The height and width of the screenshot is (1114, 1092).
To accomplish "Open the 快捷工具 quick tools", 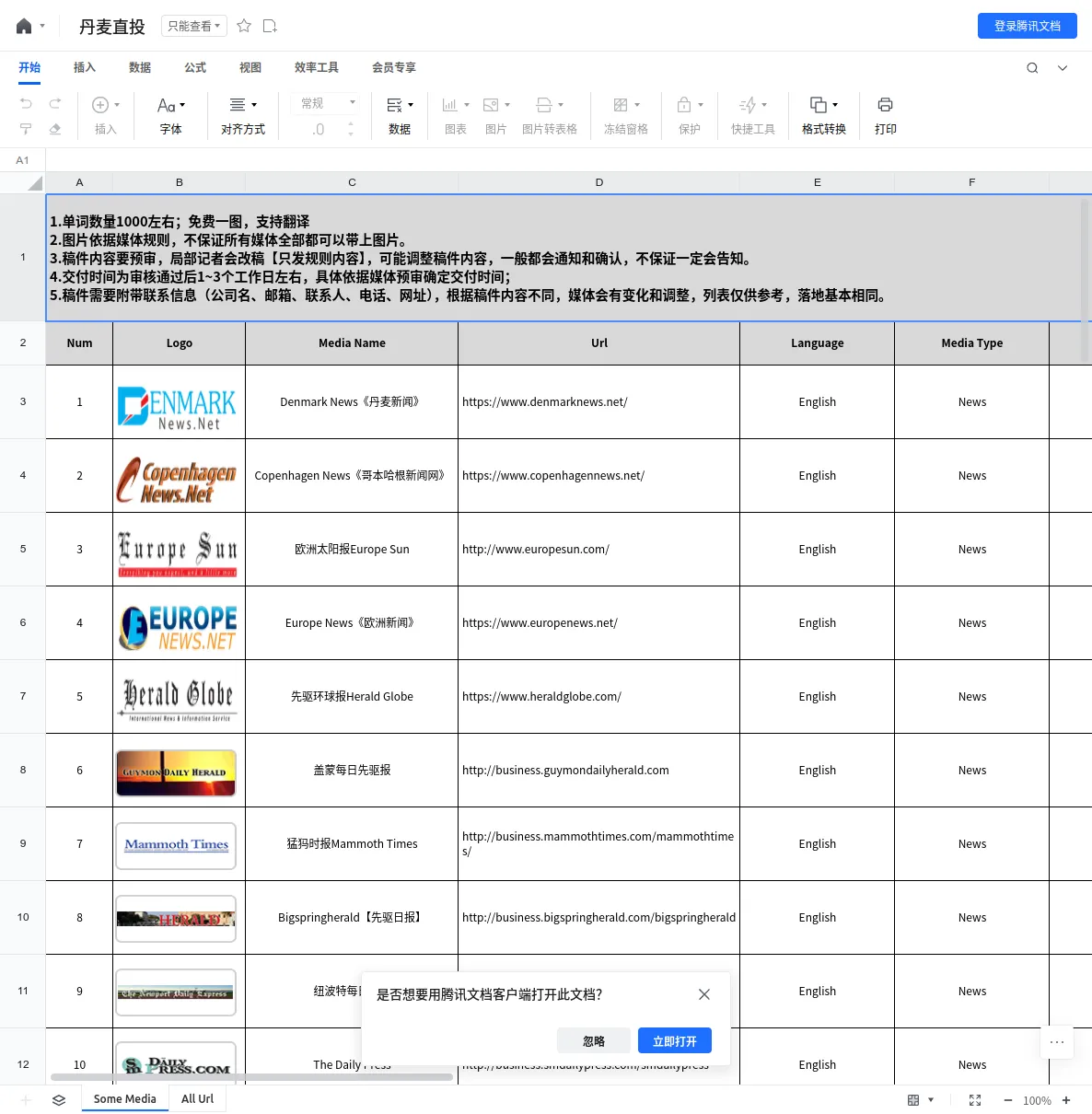I will point(753,116).
